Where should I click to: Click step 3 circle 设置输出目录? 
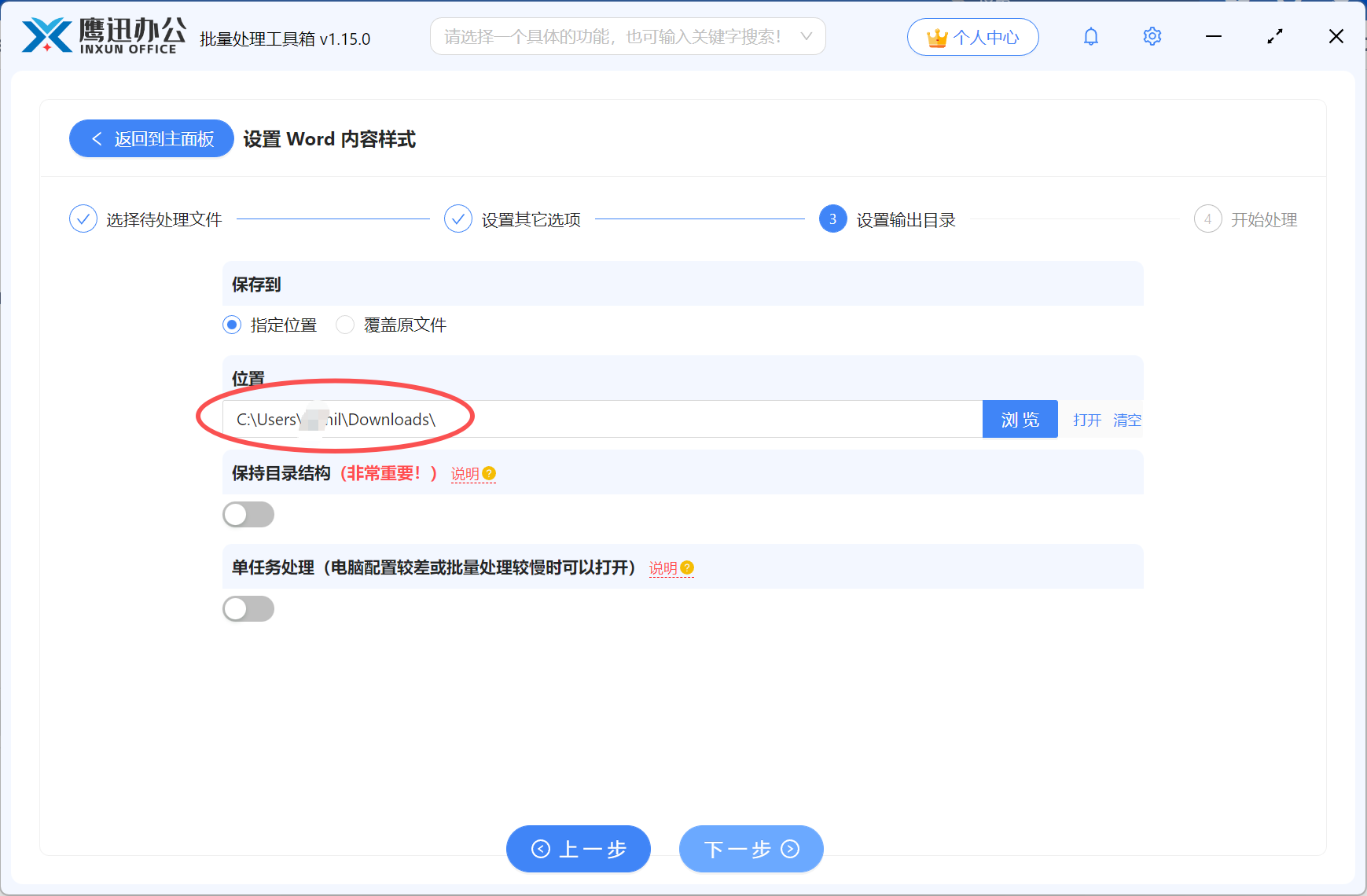pyautogui.click(x=833, y=219)
